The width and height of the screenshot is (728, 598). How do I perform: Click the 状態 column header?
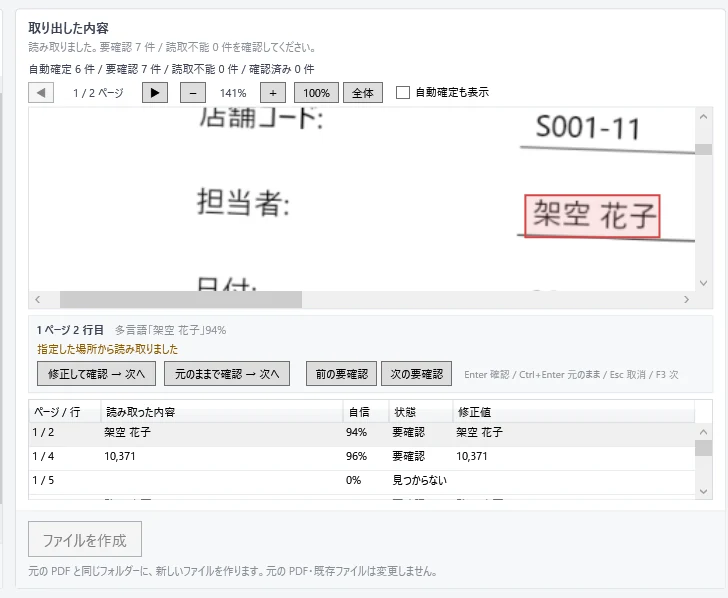click(x=421, y=412)
